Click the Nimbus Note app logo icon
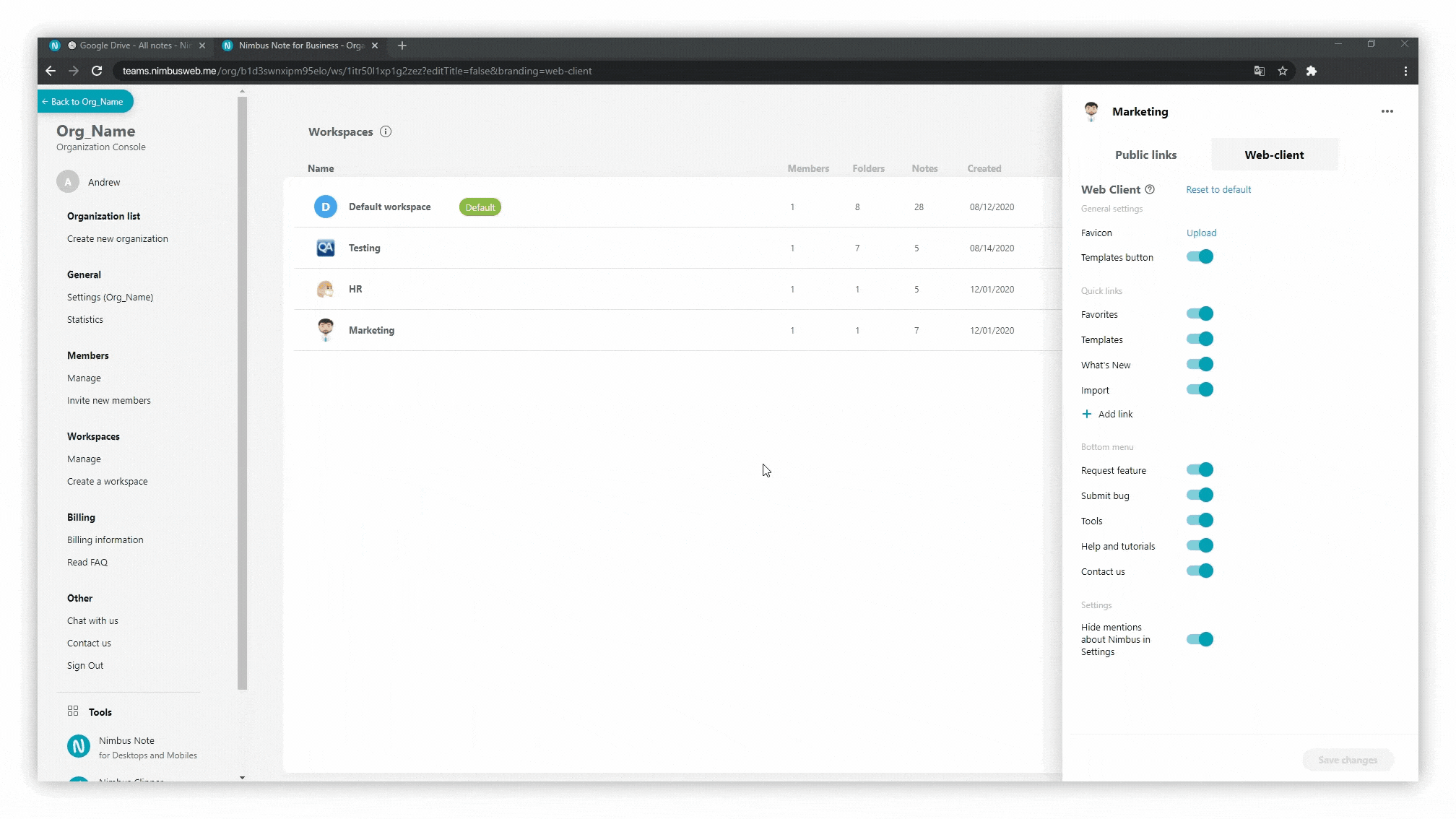This screenshot has height=819, width=1456. (x=79, y=746)
